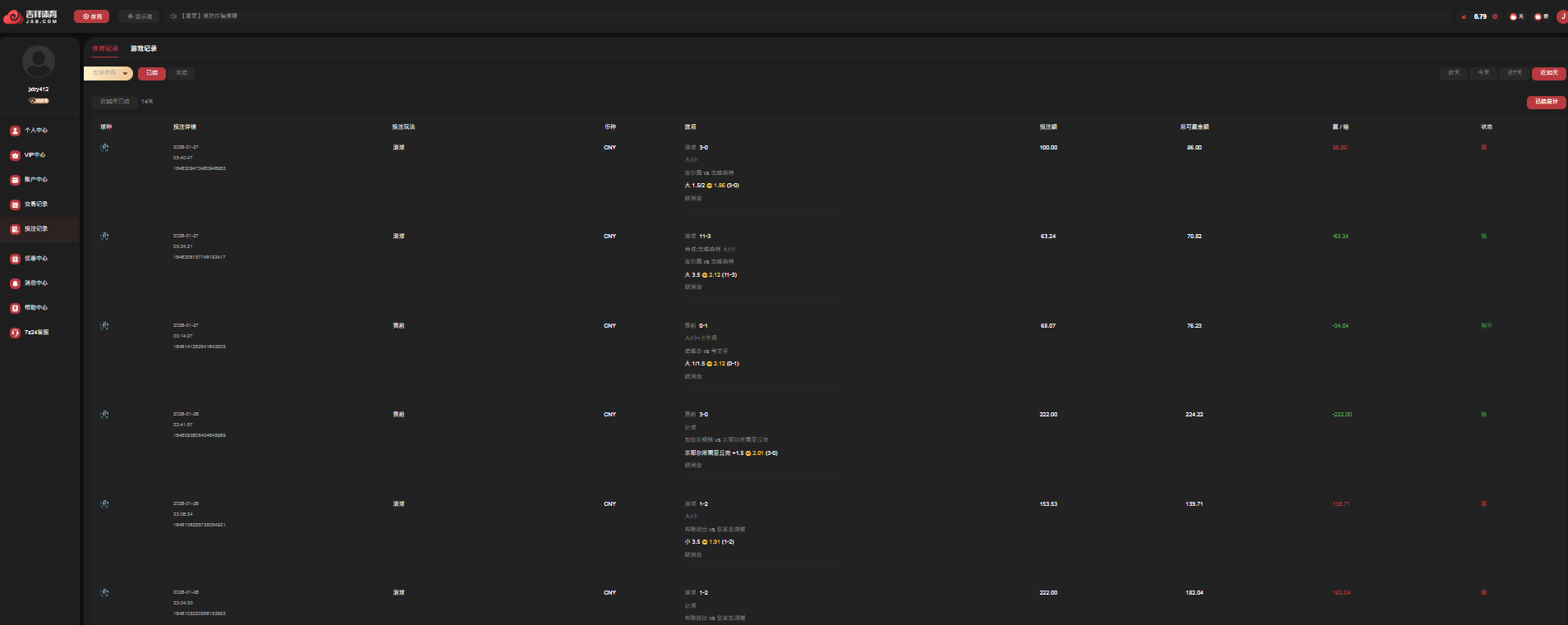Click the 账户中心 wallet icon
This screenshot has width=1568, height=625.
(x=15, y=180)
